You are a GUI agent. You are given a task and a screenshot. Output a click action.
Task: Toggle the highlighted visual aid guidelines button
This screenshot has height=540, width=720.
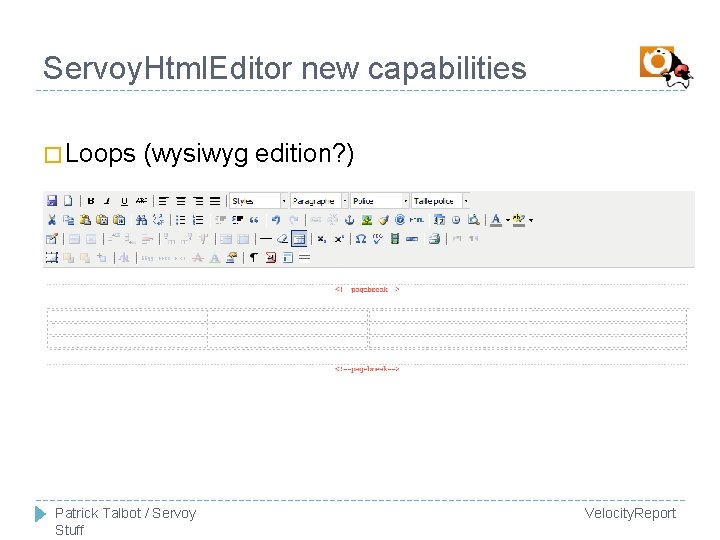(299, 239)
